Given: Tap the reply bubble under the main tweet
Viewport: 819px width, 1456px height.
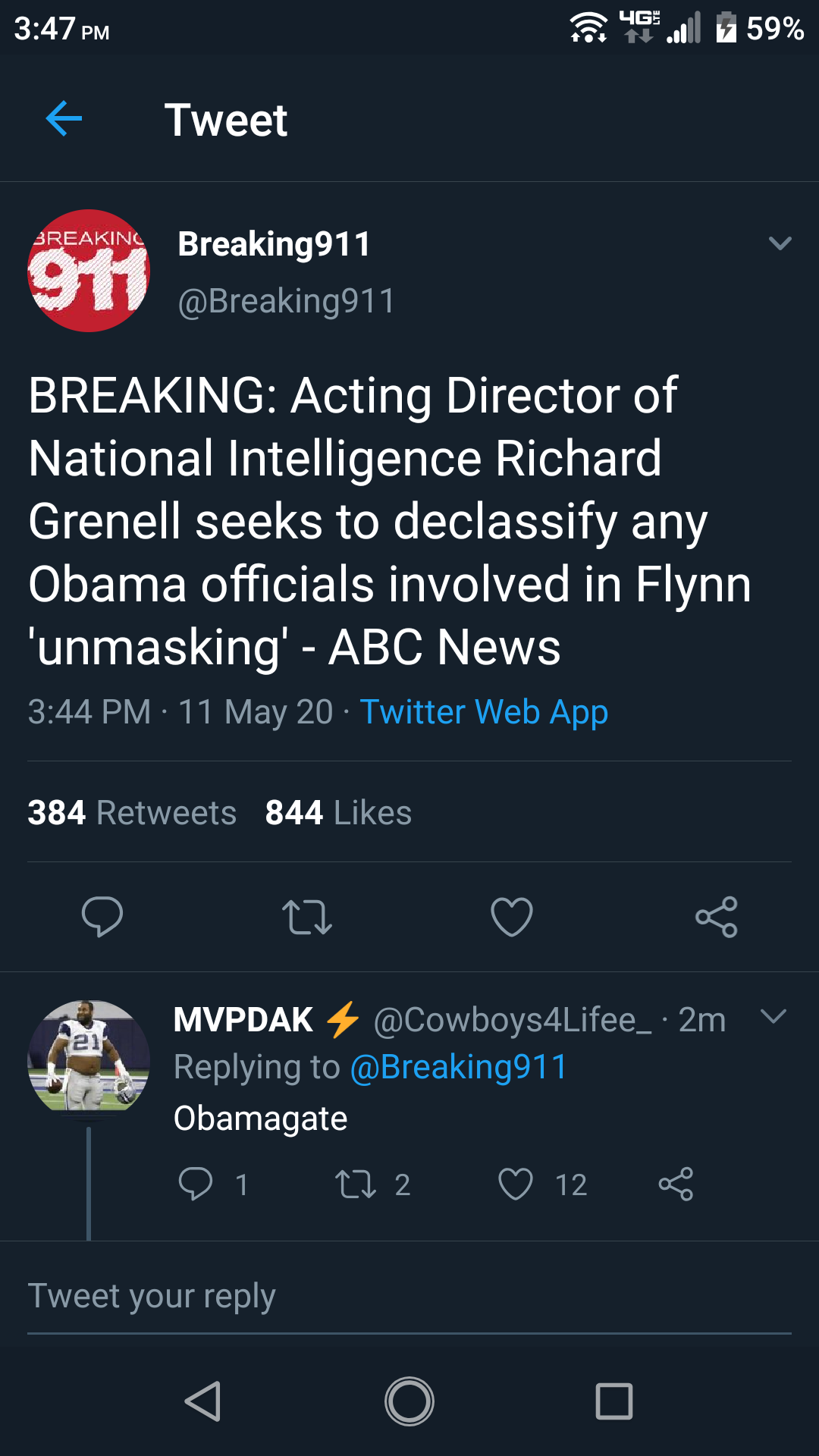Looking at the screenshot, I should [102, 916].
